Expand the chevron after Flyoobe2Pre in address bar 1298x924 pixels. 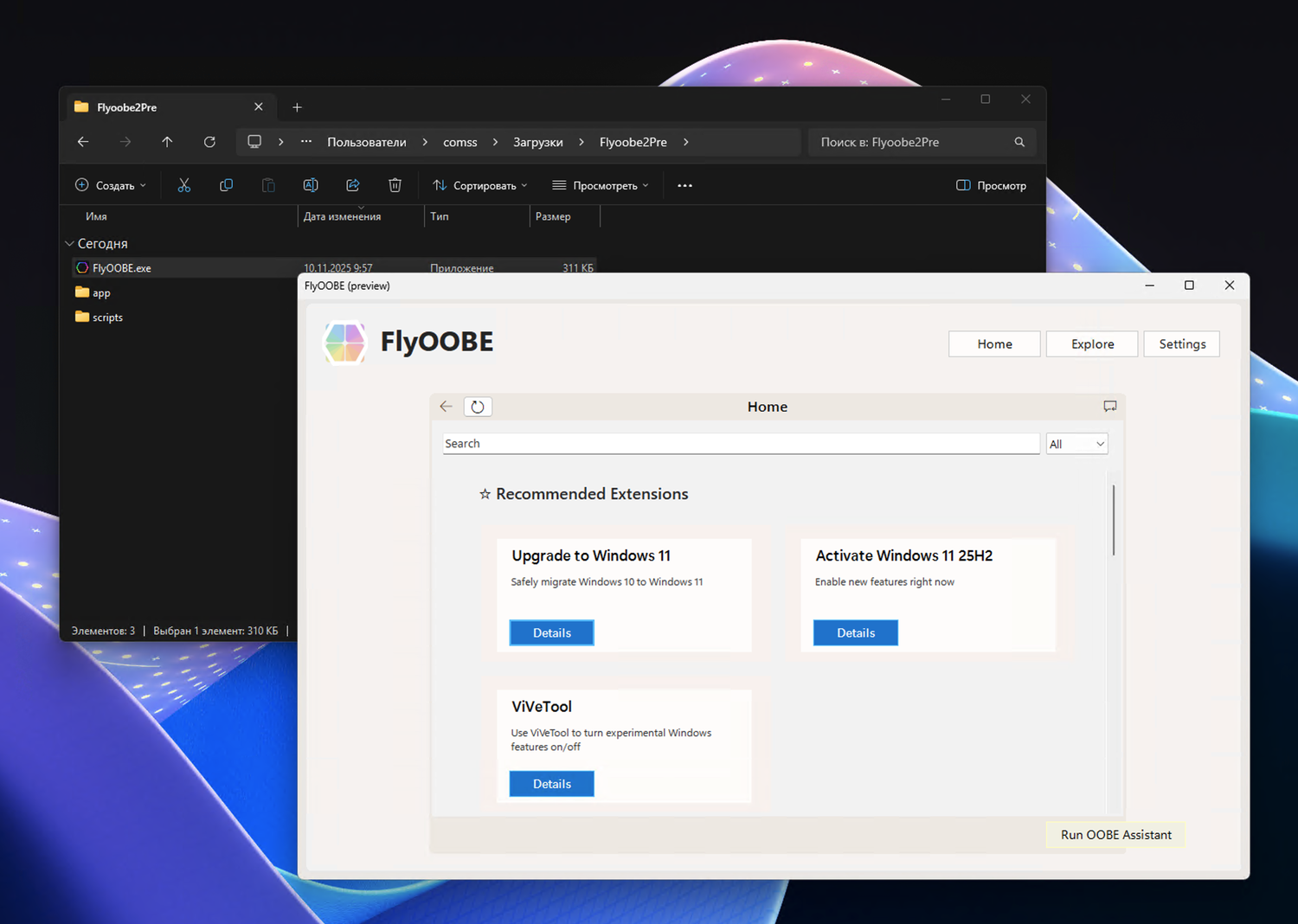(x=685, y=142)
